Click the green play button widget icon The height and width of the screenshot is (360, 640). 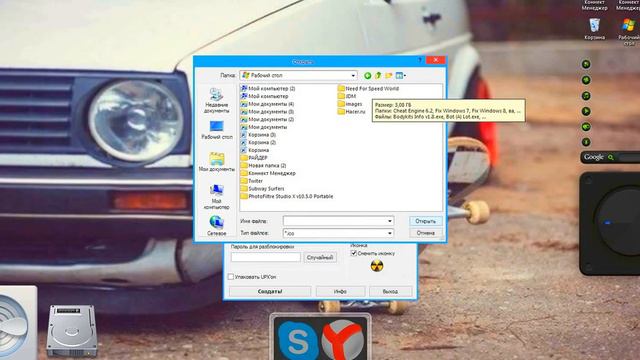[x=586, y=111]
